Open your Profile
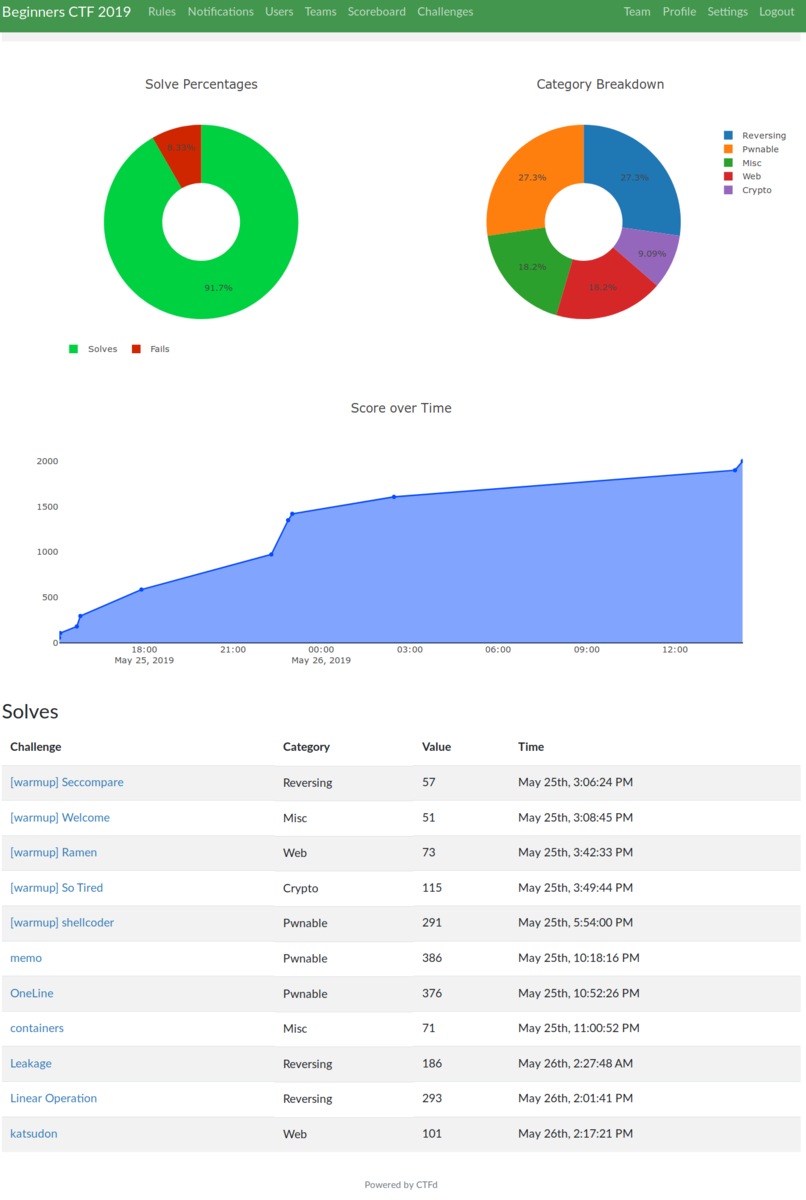Image resolution: width=806 pixels, height=1200 pixels. point(679,12)
